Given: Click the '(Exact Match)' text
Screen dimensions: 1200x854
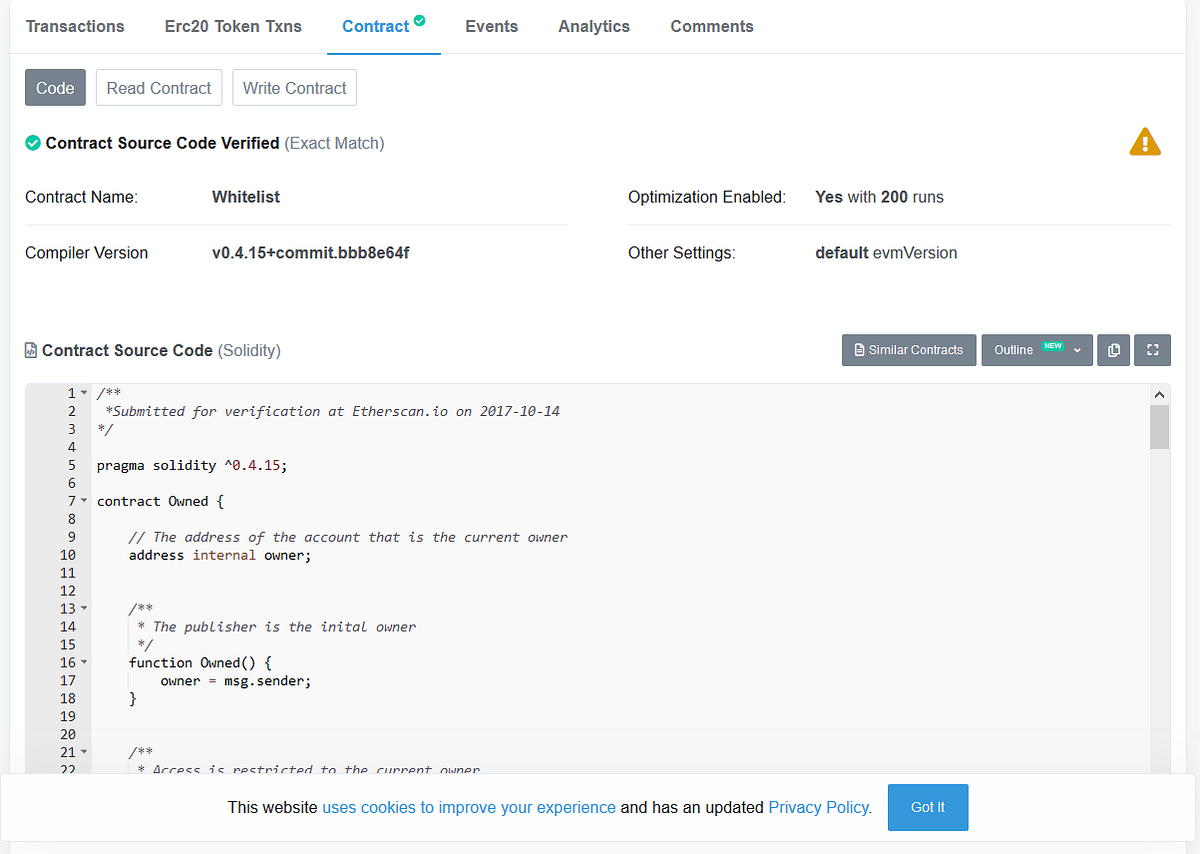Looking at the screenshot, I should click(334, 143).
